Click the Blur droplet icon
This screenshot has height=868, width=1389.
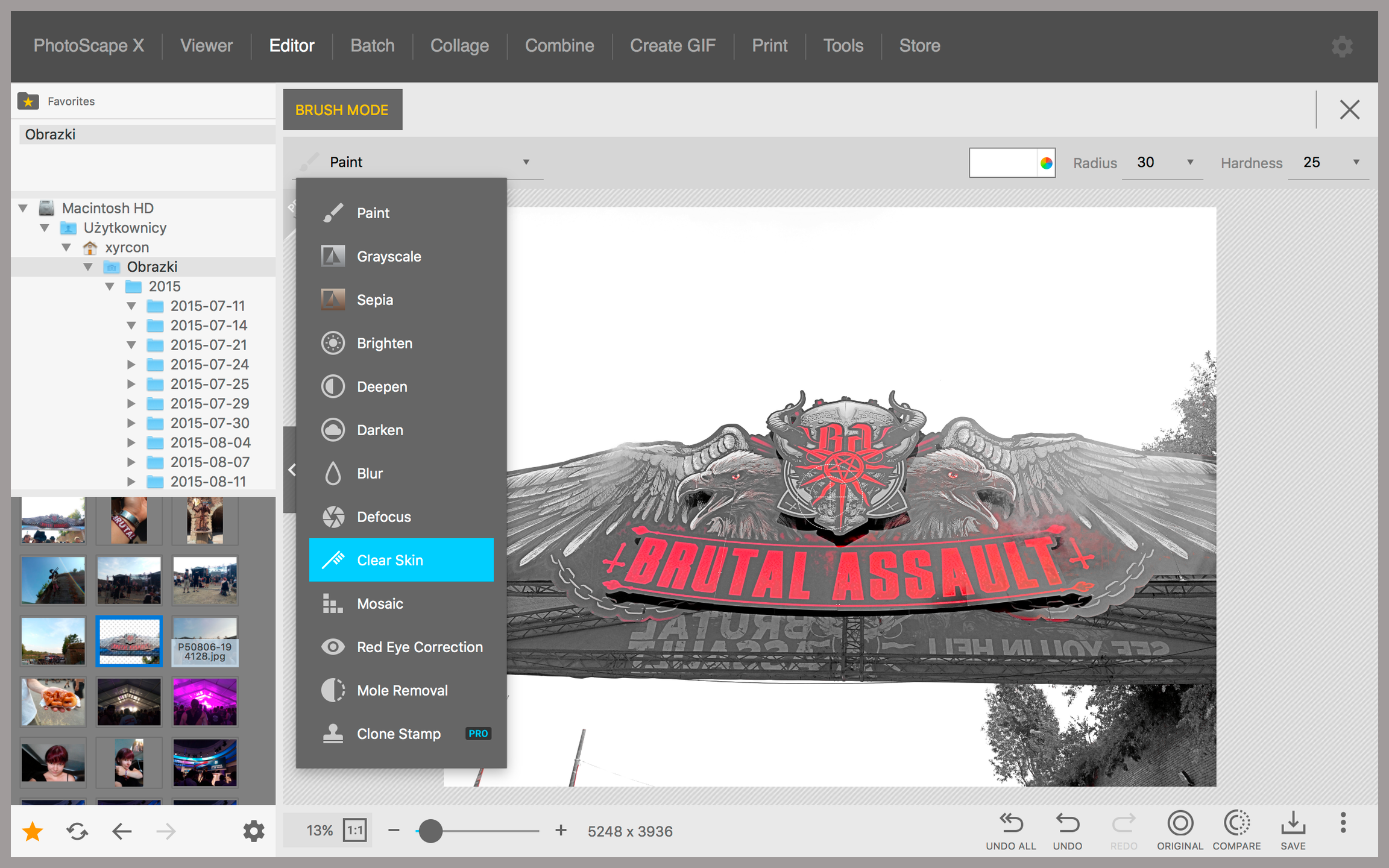point(333,473)
